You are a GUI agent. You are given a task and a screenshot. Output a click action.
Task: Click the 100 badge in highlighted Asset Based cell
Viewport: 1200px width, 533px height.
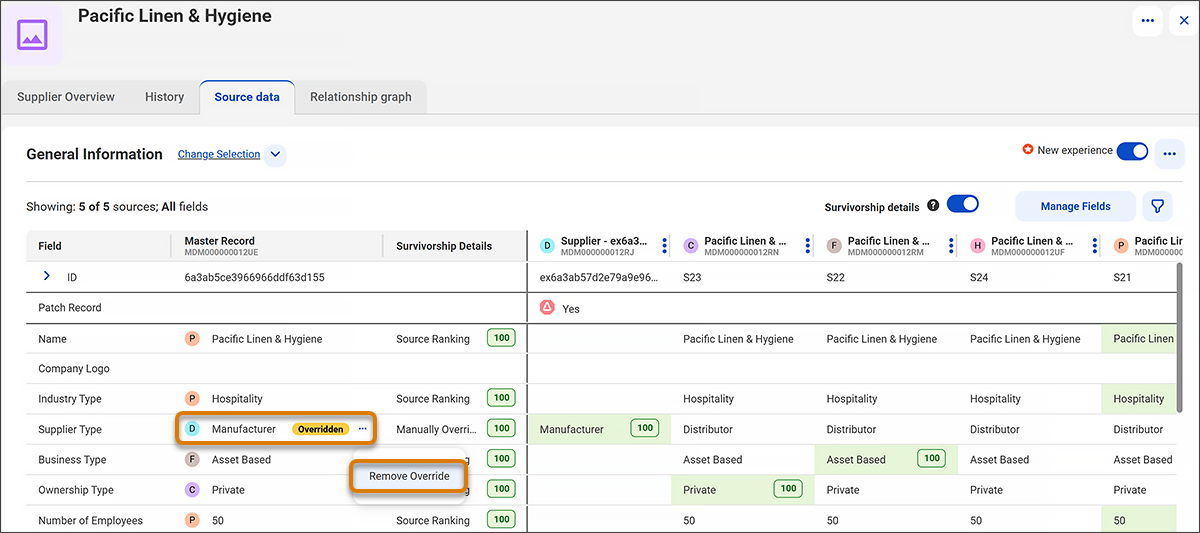pyautogui.click(x=931, y=459)
